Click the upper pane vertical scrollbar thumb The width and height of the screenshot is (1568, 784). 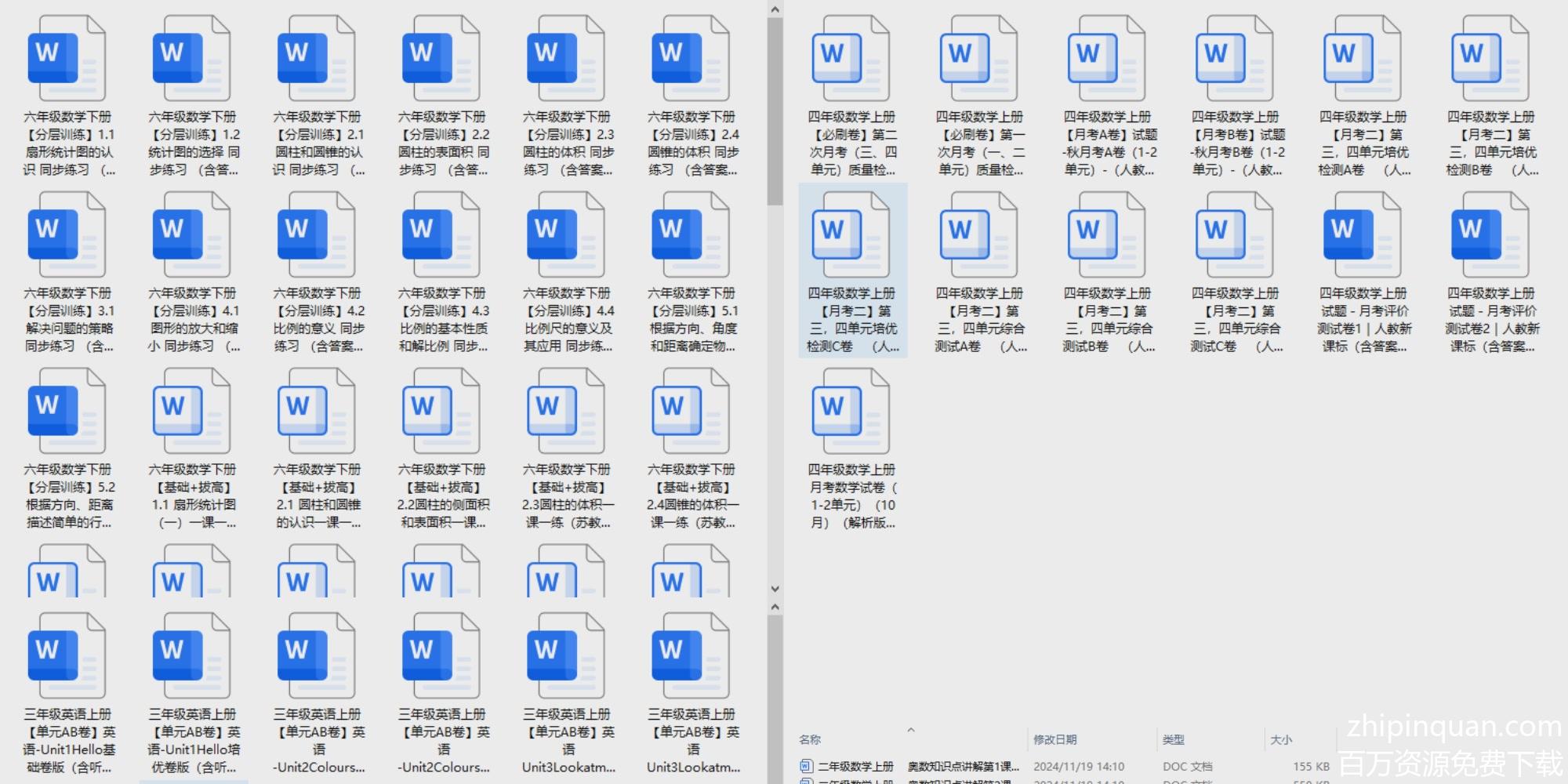(x=775, y=110)
